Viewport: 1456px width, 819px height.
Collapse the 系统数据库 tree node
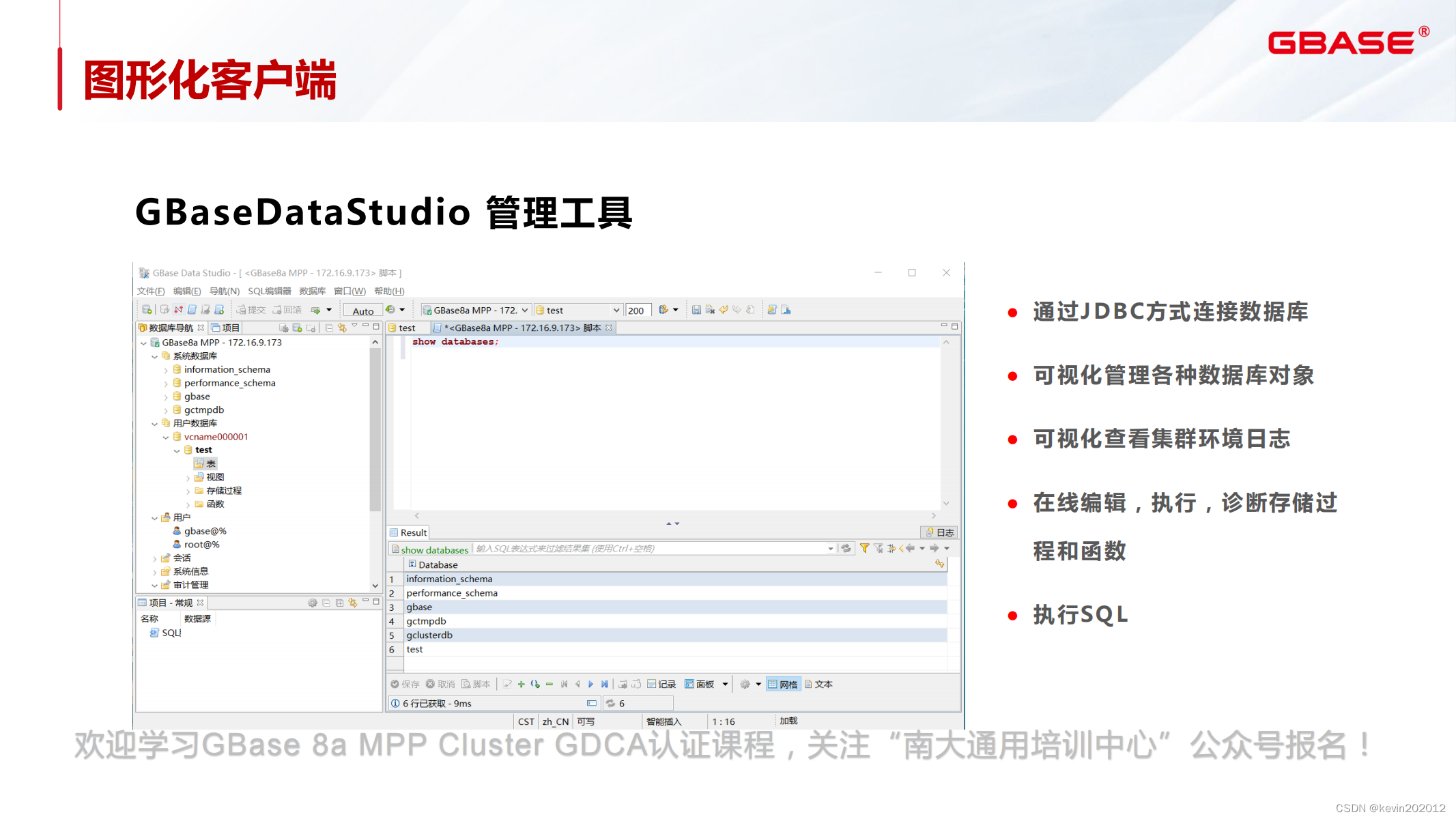155,356
